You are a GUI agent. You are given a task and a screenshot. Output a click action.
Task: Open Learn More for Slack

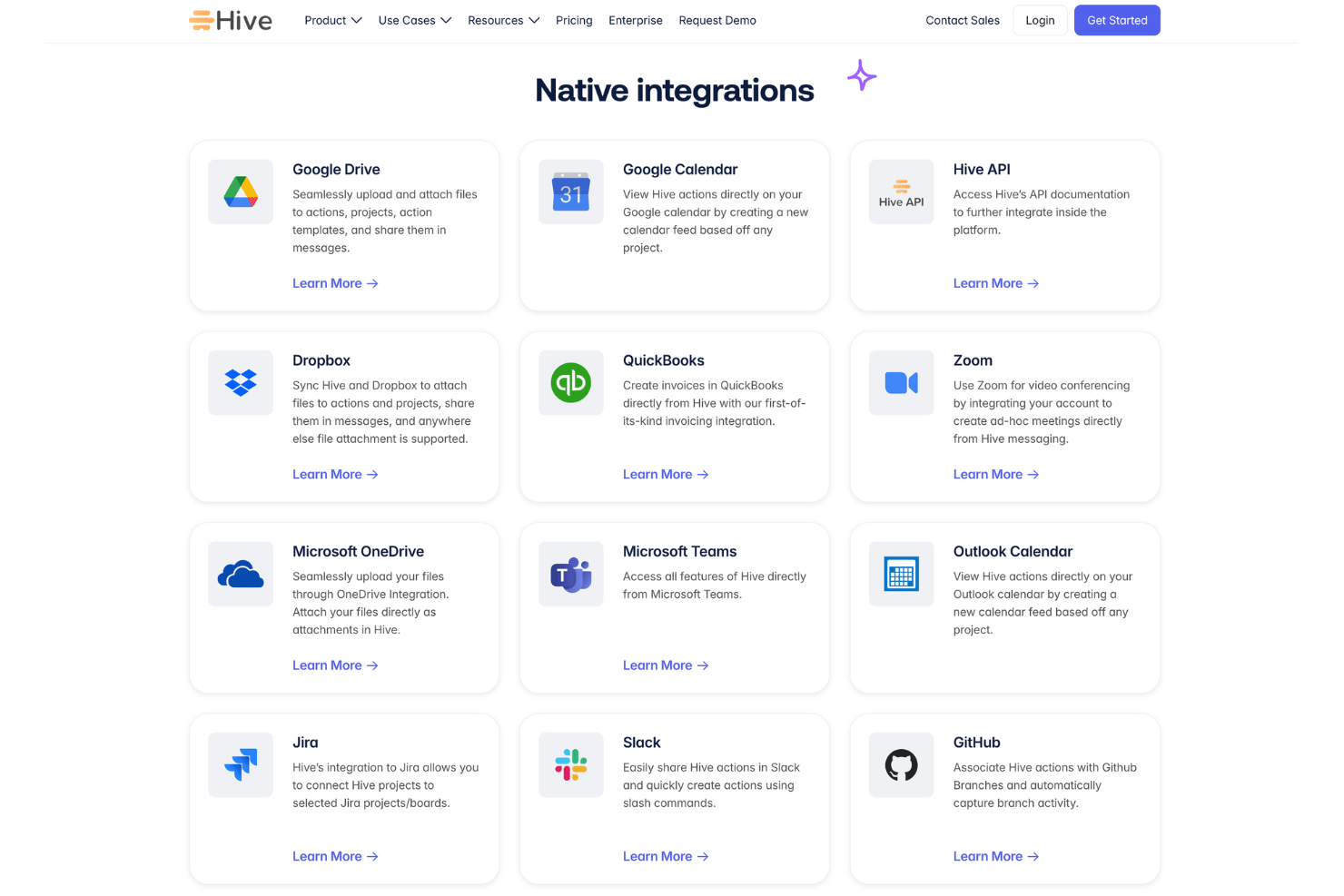[x=666, y=856]
